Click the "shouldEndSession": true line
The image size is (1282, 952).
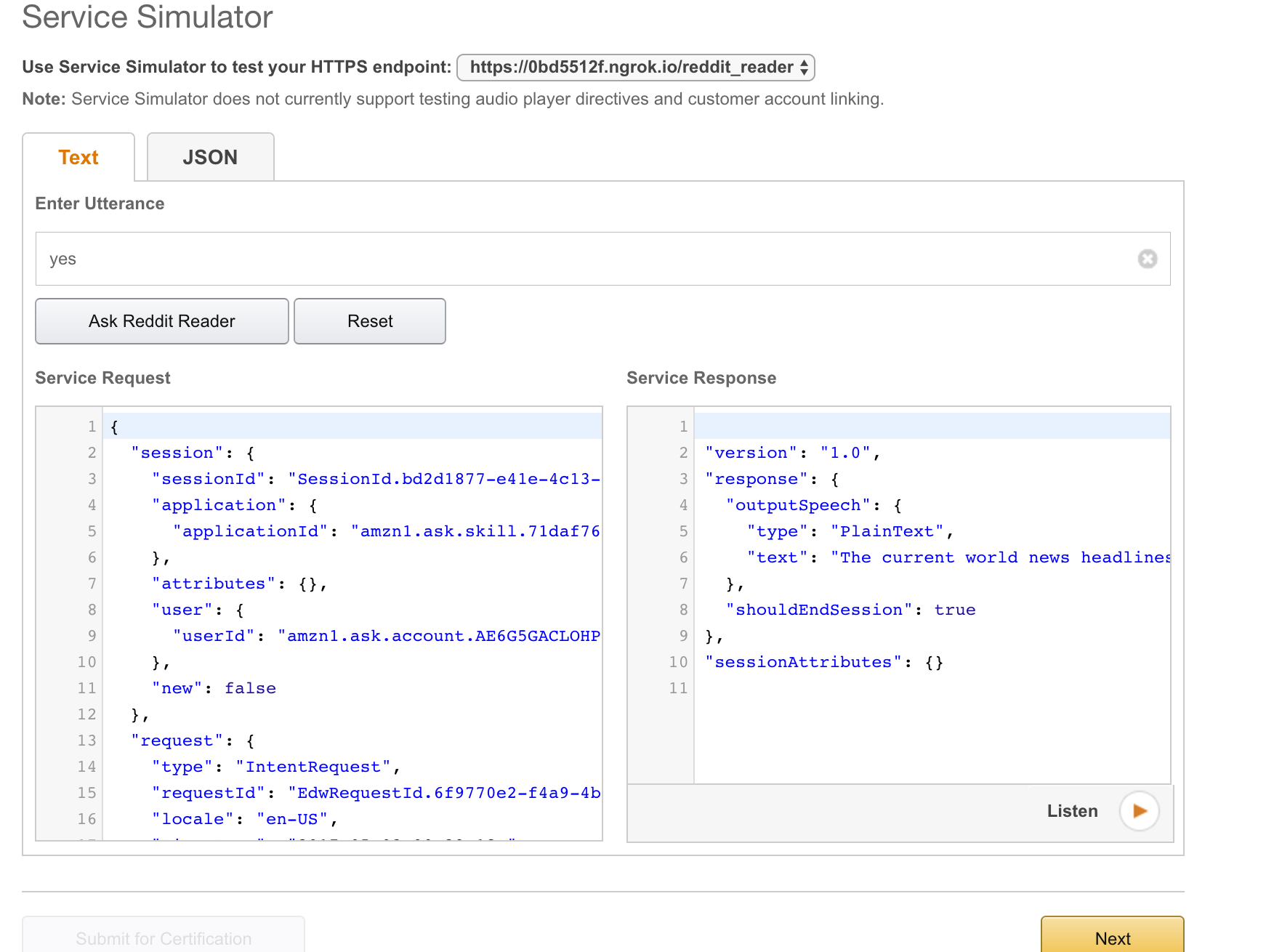[851, 610]
